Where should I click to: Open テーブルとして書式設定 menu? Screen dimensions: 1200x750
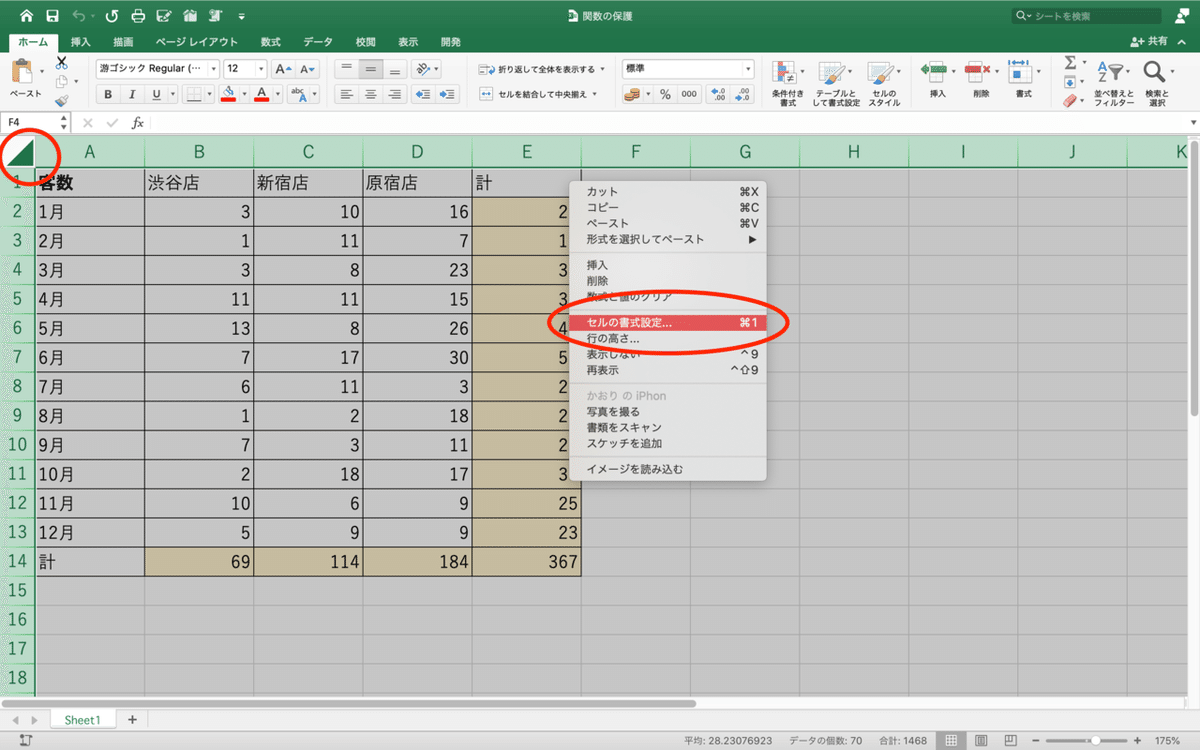(x=837, y=83)
